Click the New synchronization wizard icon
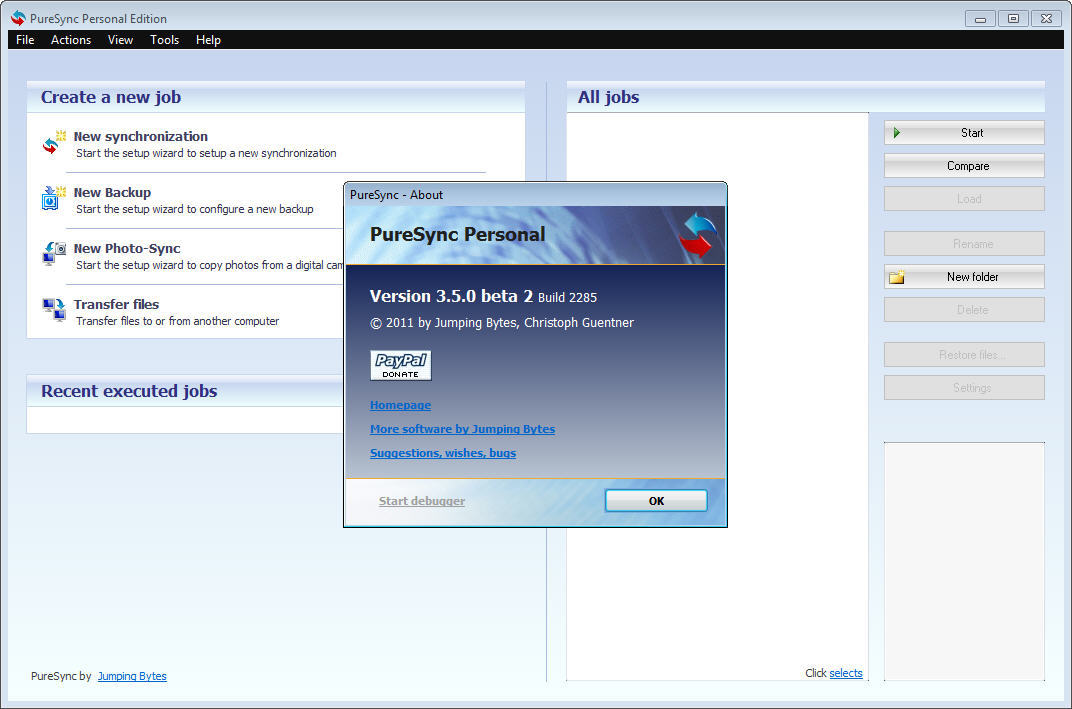This screenshot has width=1072, height=709. [54, 143]
